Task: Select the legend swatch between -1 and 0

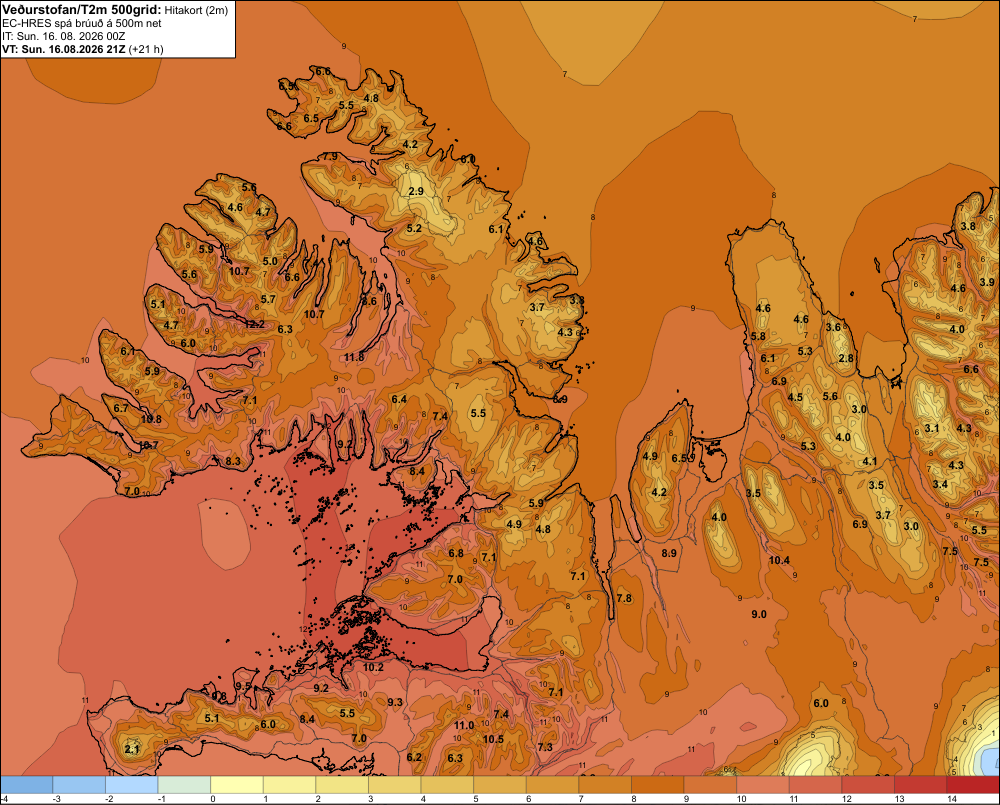Action: click(184, 785)
